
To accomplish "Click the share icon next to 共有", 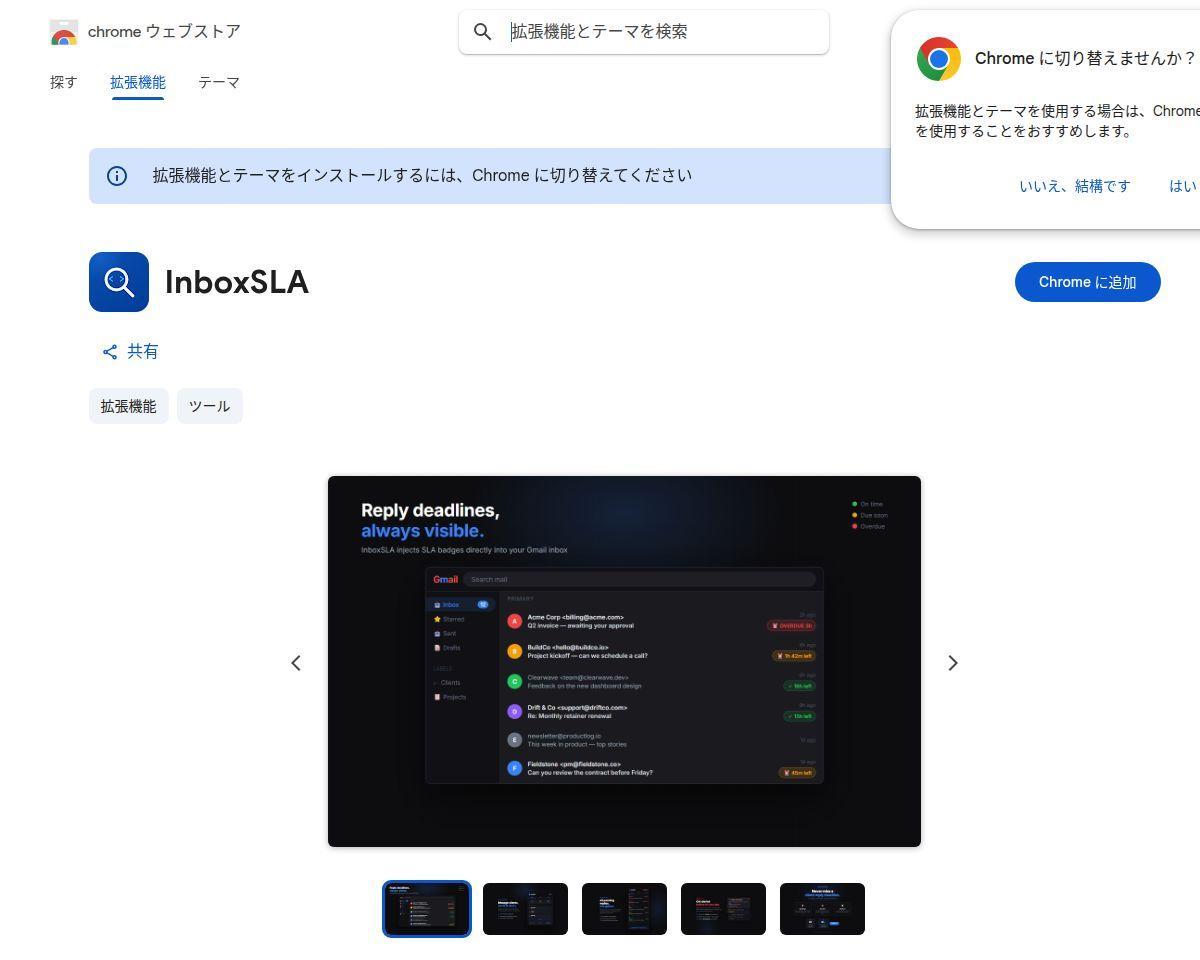I will click(110, 352).
